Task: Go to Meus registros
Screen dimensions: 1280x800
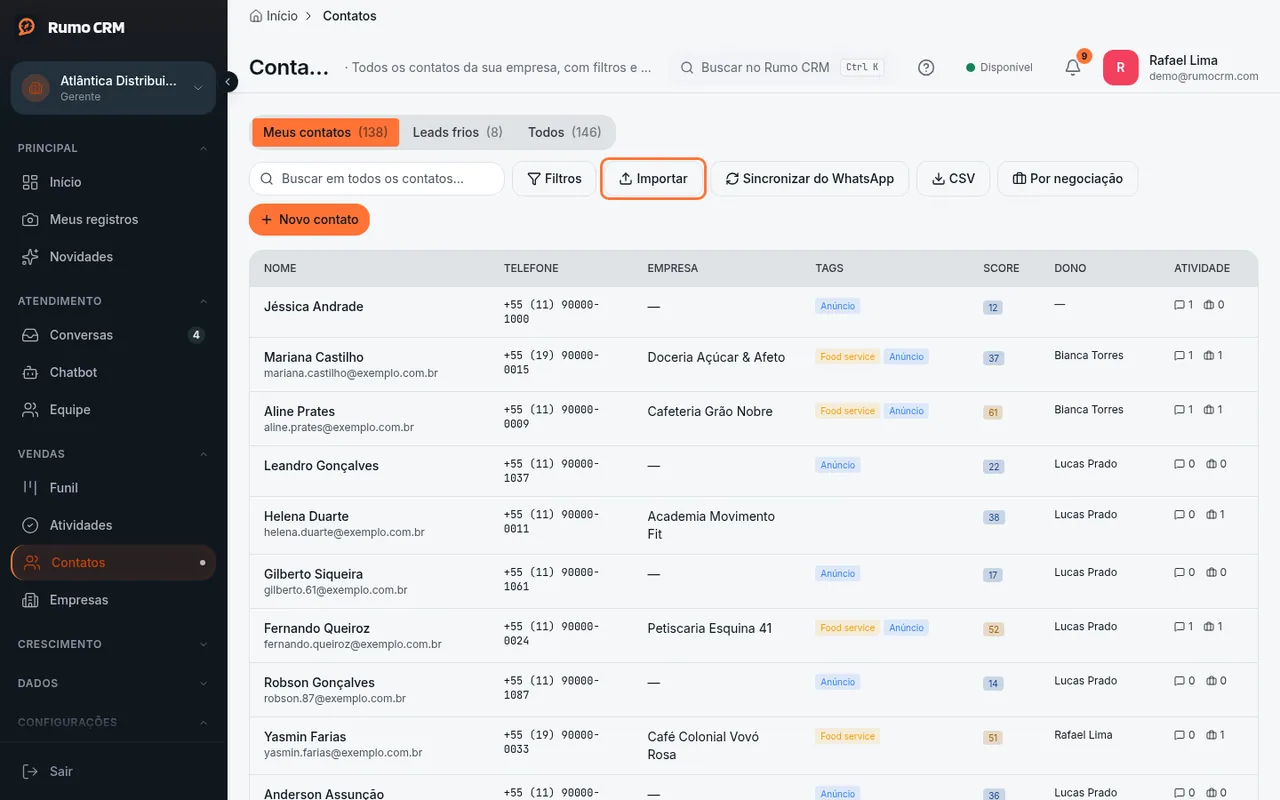Action: tap(113, 219)
